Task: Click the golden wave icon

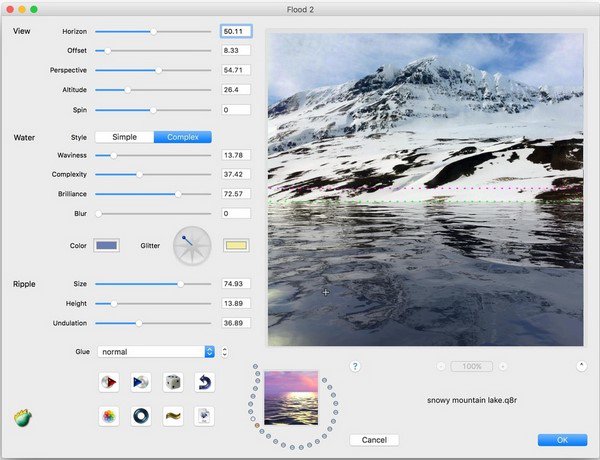Action: click(x=172, y=416)
